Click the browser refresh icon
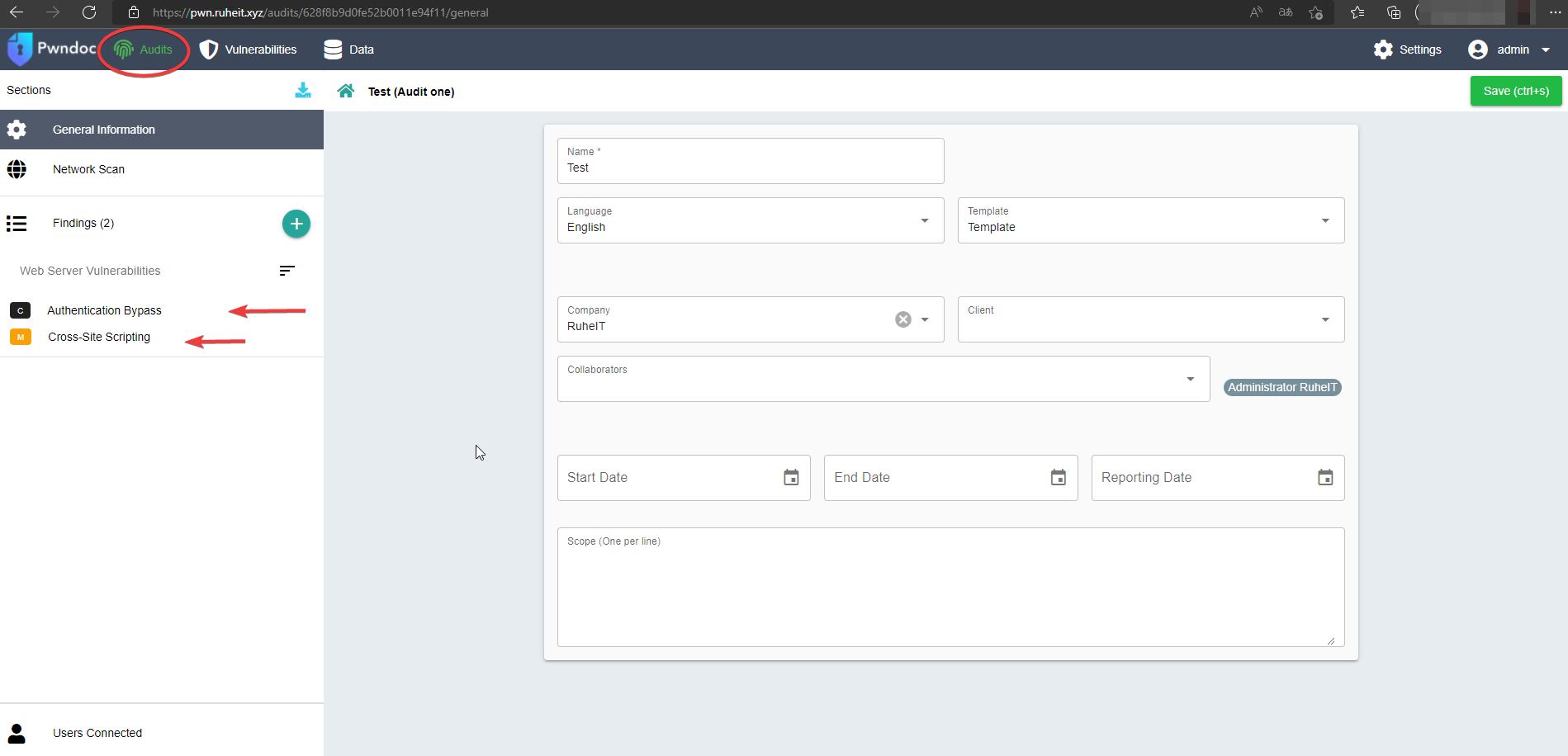This screenshot has height=756, width=1568. (89, 12)
